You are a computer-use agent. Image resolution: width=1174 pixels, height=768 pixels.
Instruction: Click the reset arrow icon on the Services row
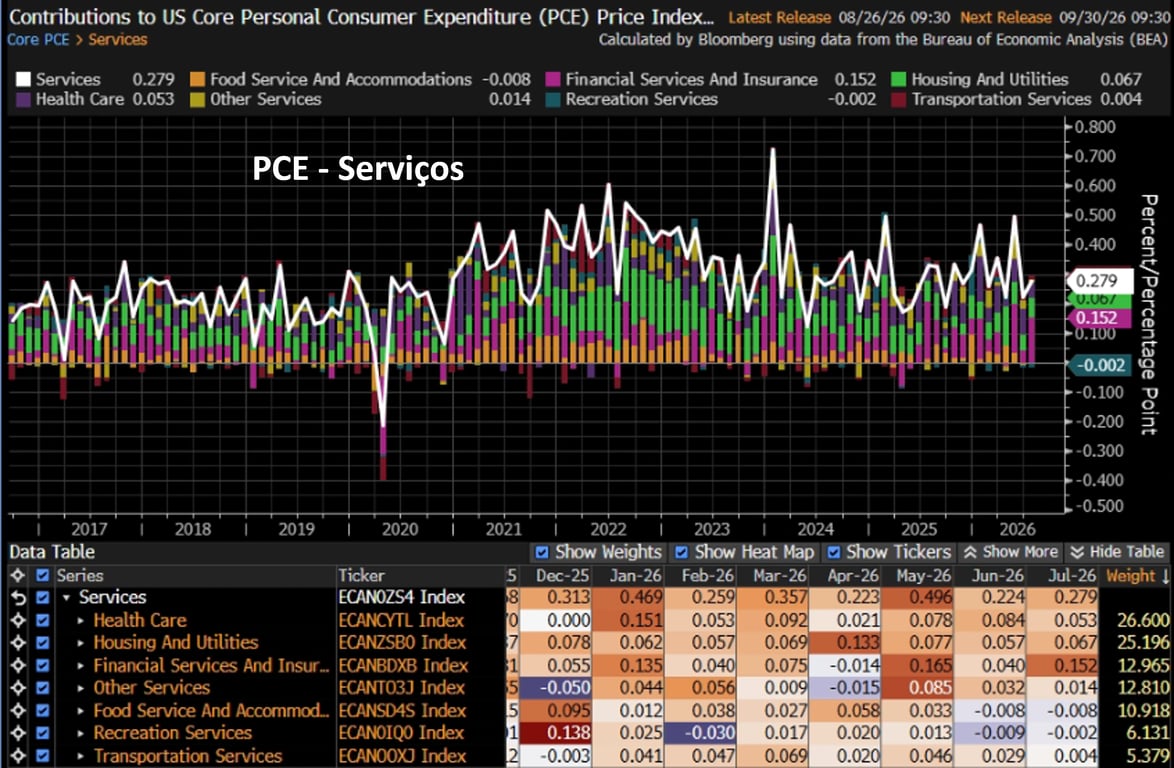[17, 597]
